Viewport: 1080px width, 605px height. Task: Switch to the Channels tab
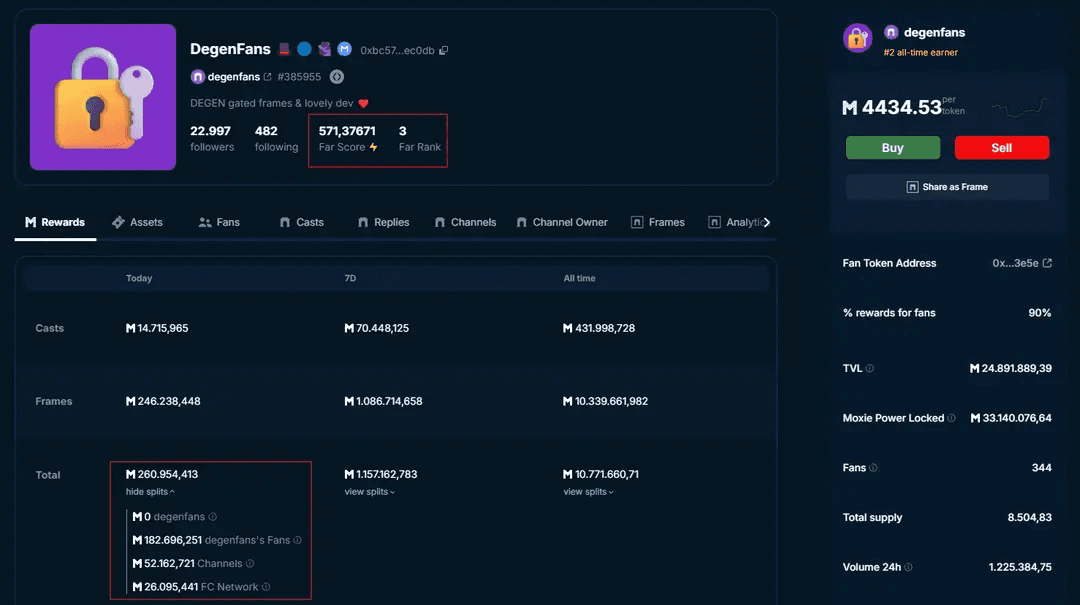pyautogui.click(x=466, y=222)
